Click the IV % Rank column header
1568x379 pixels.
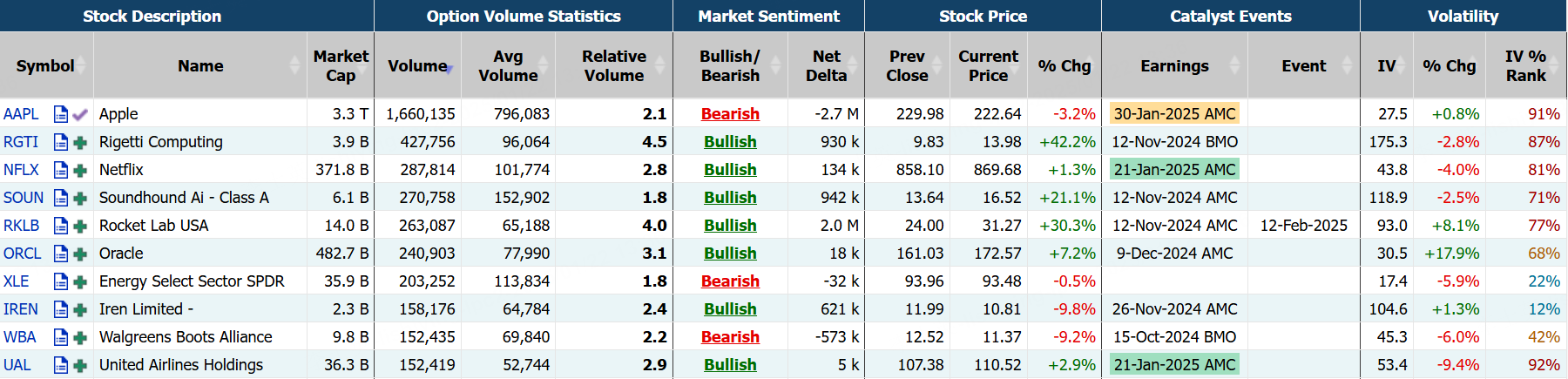click(x=1525, y=66)
